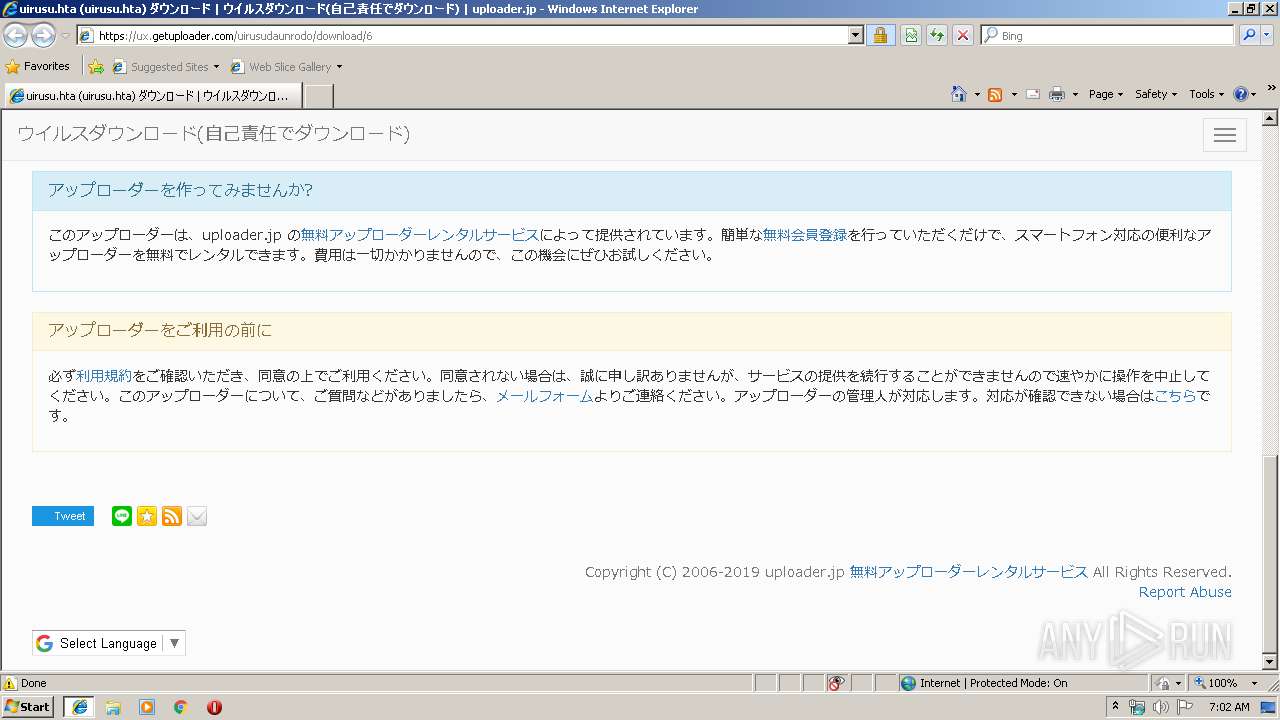The height and width of the screenshot is (720, 1280).
Task: Open 無料アップローダーレンタルサービス link in blue panel
Action: [420, 236]
